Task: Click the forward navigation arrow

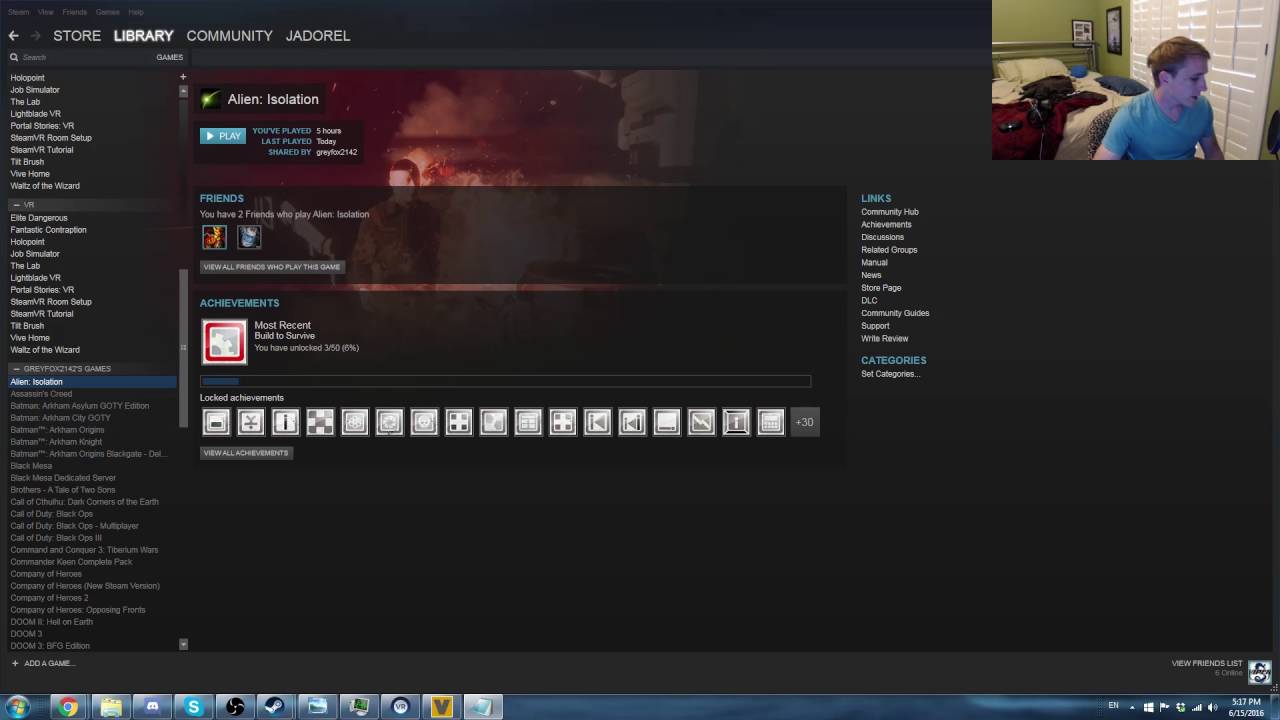Action: (x=36, y=36)
